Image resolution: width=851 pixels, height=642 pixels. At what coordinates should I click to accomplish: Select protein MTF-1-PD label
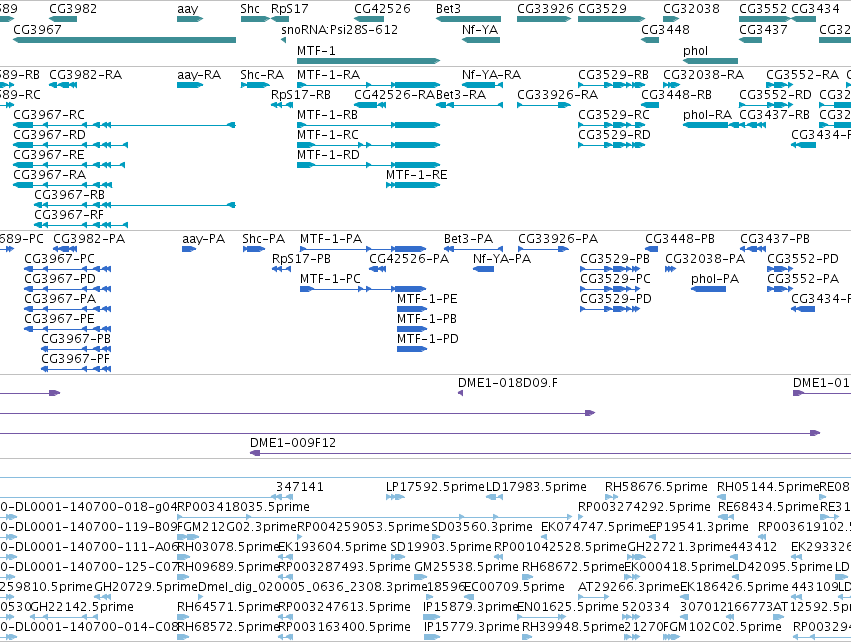tap(428, 339)
